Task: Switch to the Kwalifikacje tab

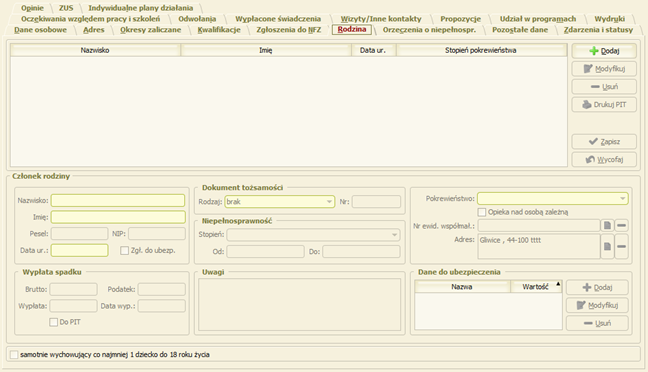Action: [219, 30]
